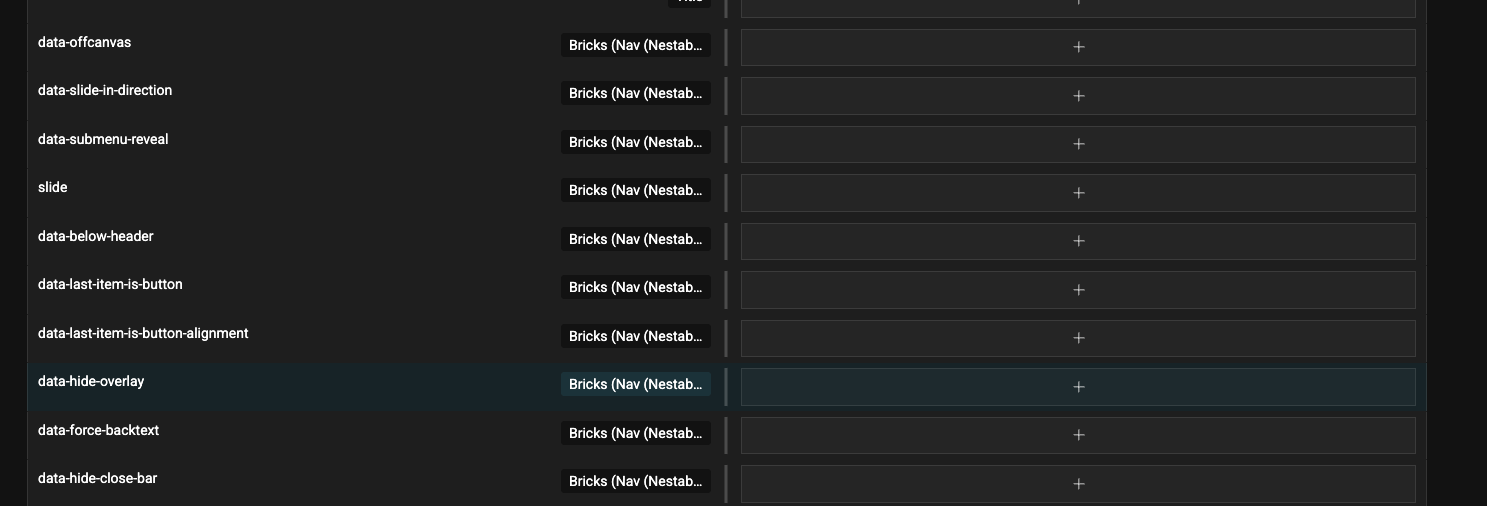This screenshot has height=506, width=1487.
Task: Click plus in data-hide-close-bar row
Action: coord(1078,484)
